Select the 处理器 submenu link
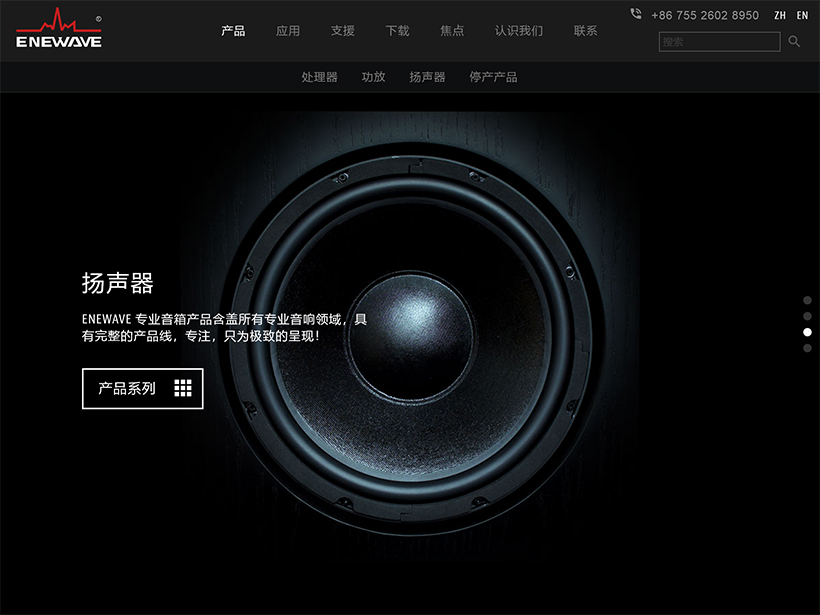Image resolution: width=820 pixels, height=615 pixels. [319, 77]
